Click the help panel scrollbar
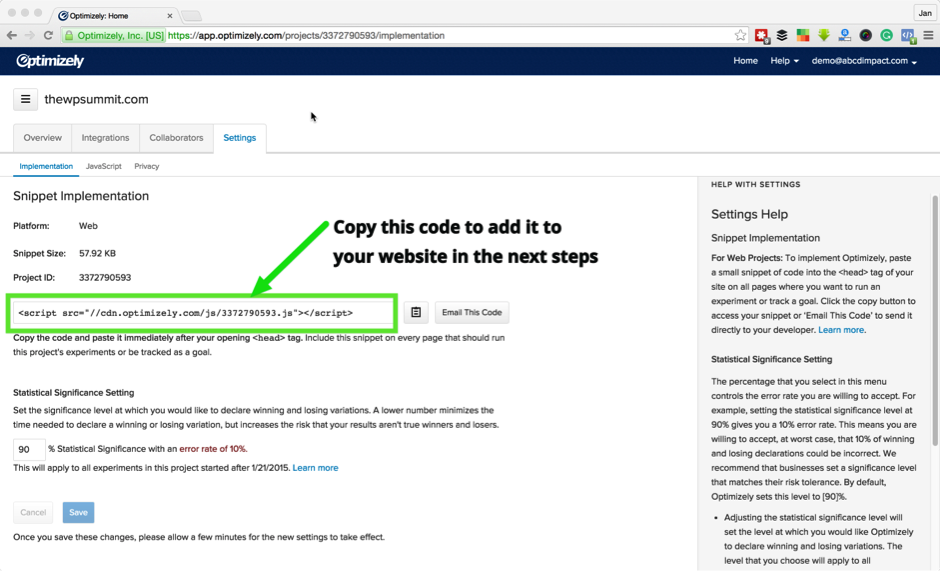 pyautogui.click(x=934, y=320)
